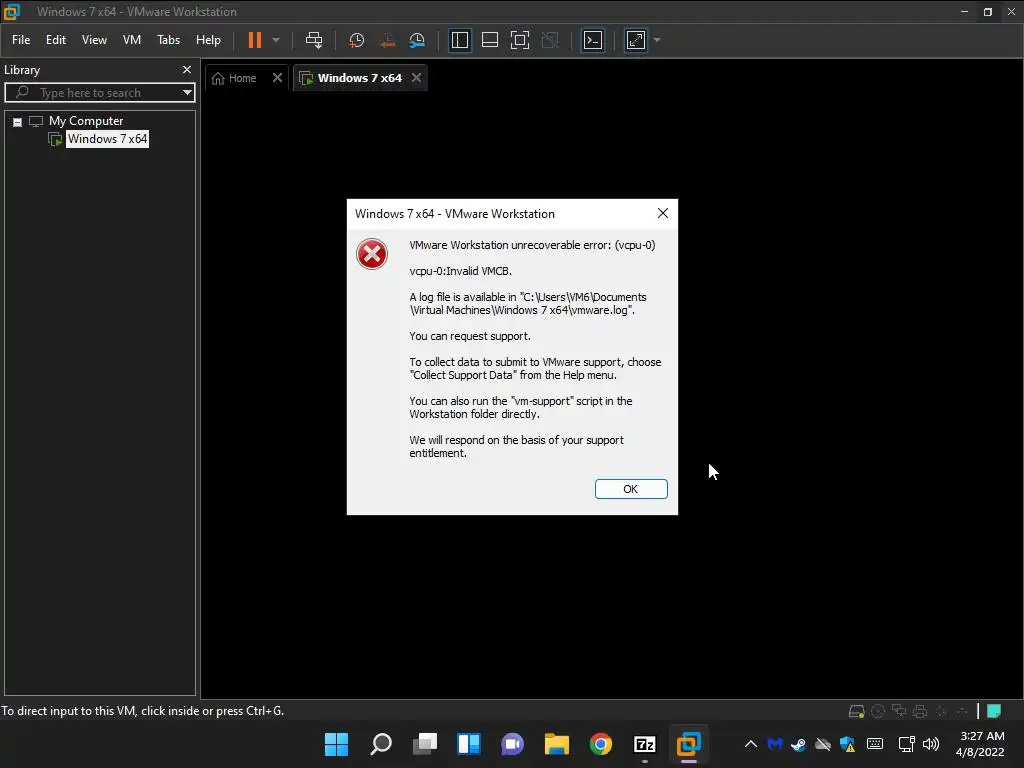Open Task View on the taskbar

click(x=424, y=744)
